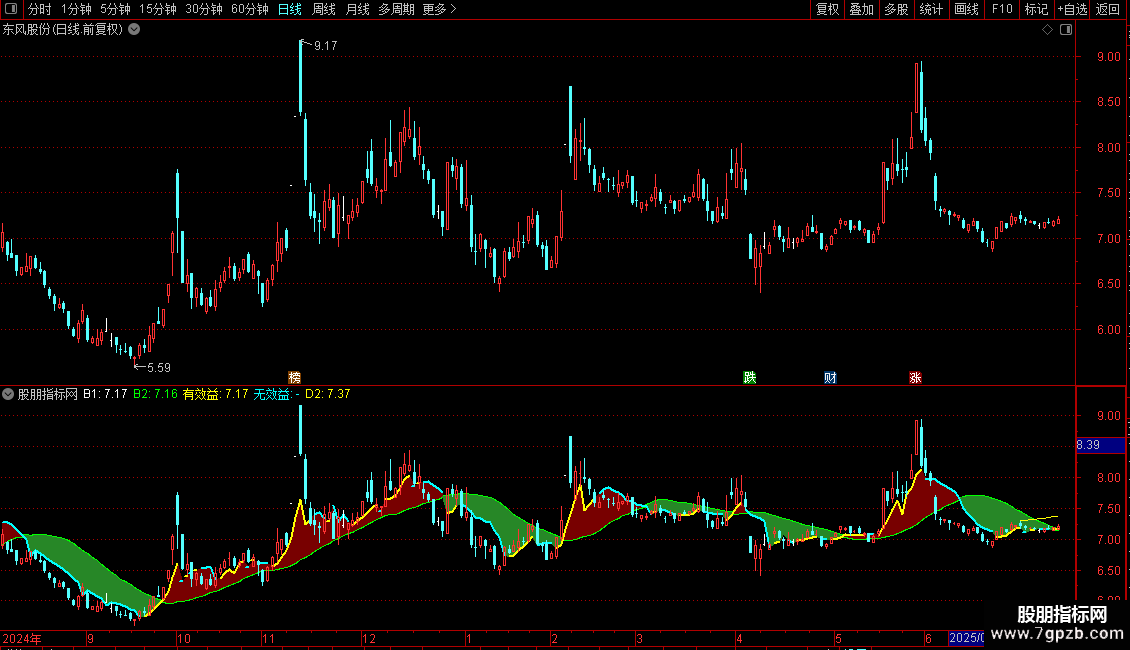Screen dimensions: 1130x650
Task: Click the blue 财 marker icon
Action: click(830, 378)
